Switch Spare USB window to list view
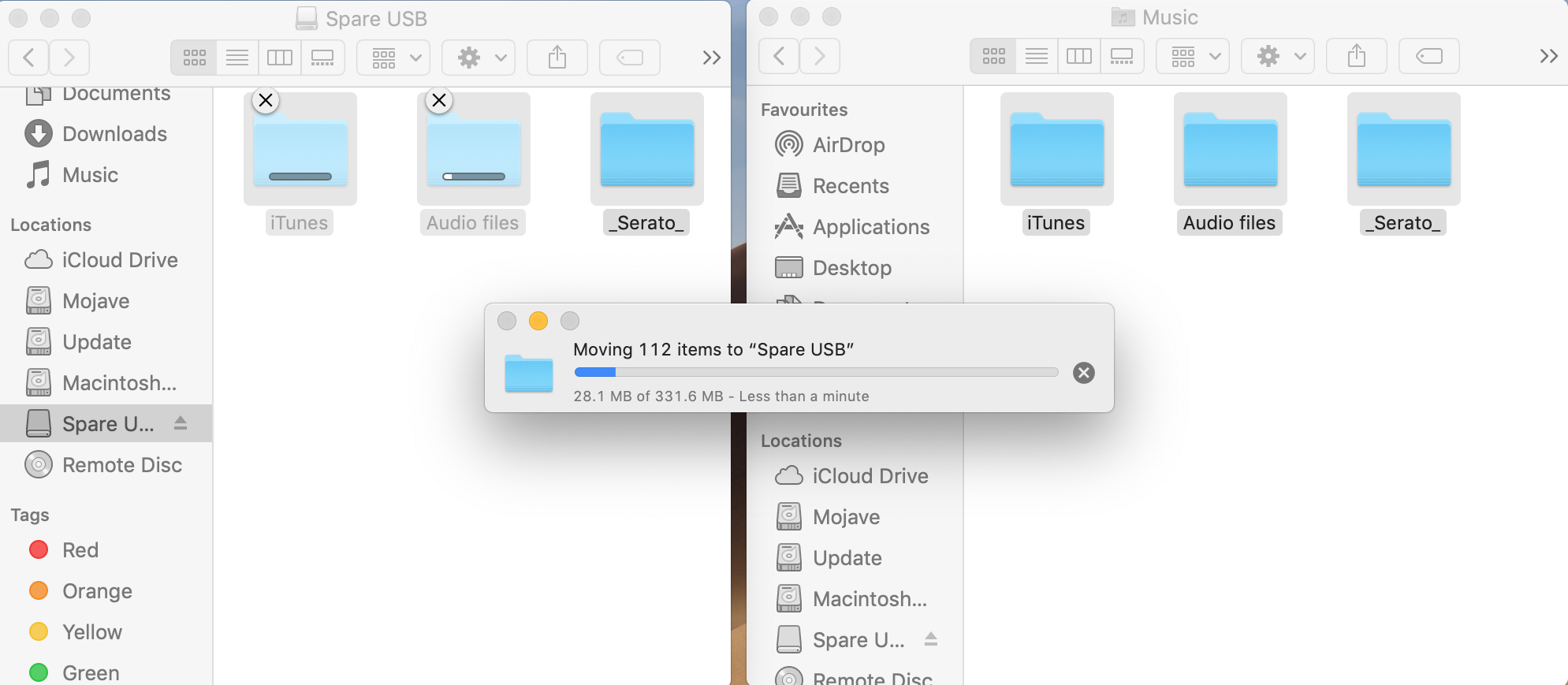 [x=237, y=58]
